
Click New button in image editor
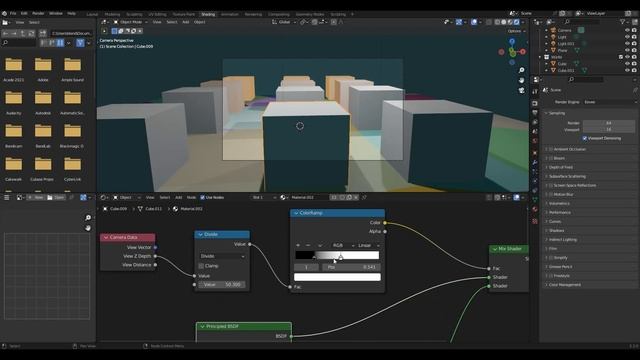[x=36, y=198]
